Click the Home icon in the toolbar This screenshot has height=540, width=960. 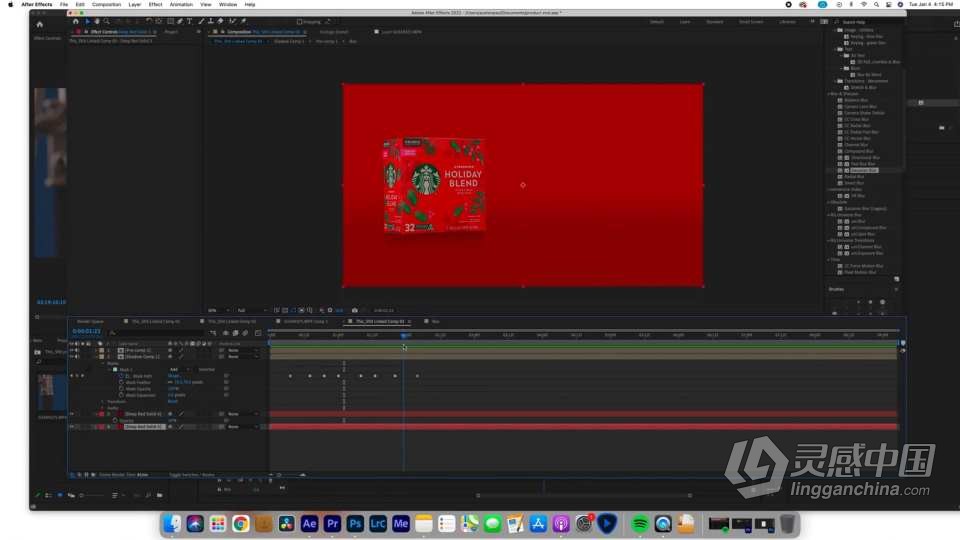(75, 21)
